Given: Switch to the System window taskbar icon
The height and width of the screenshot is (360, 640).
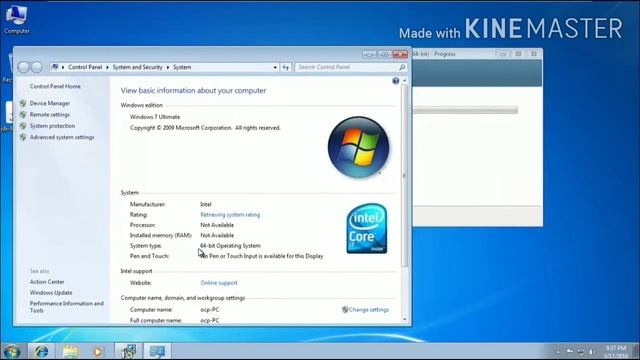Looking at the screenshot, I should (x=157, y=351).
